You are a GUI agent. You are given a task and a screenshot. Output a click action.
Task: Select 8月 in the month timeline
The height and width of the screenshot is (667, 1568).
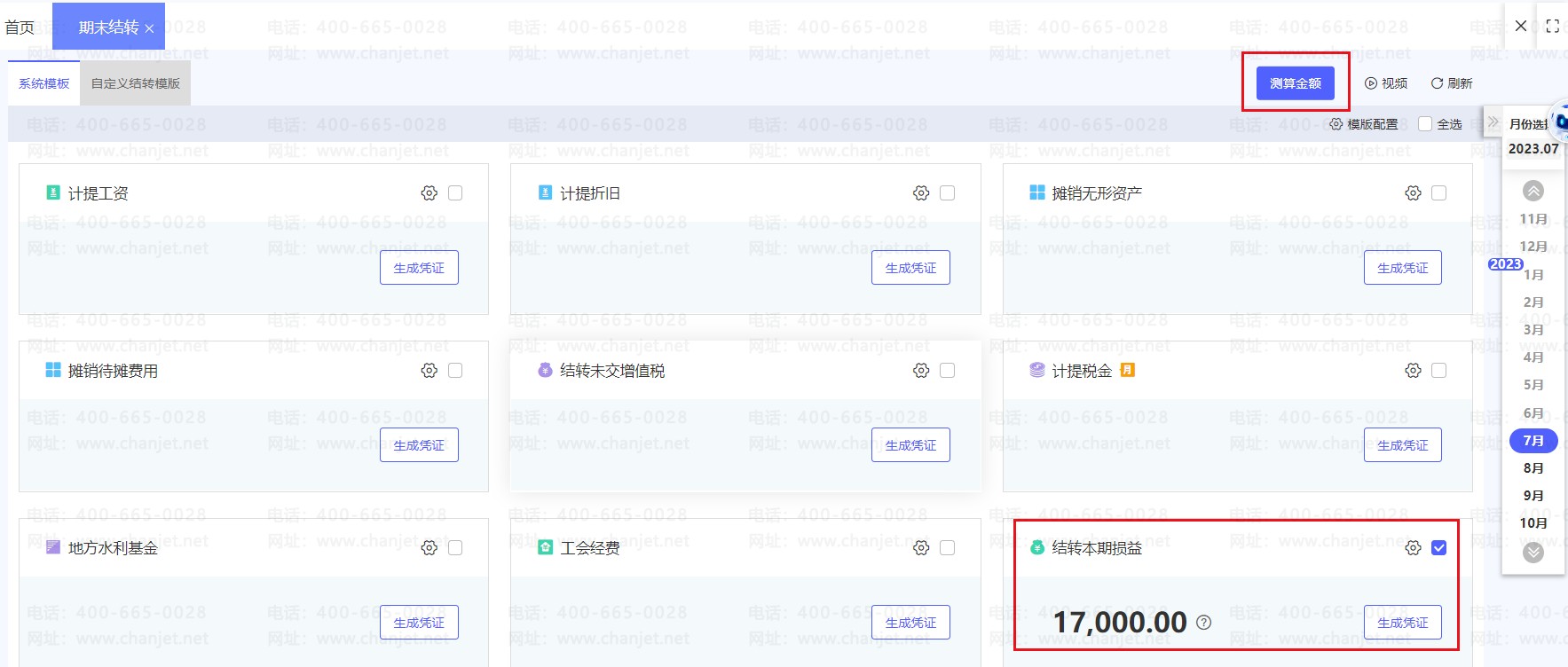click(x=1533, y=468)
